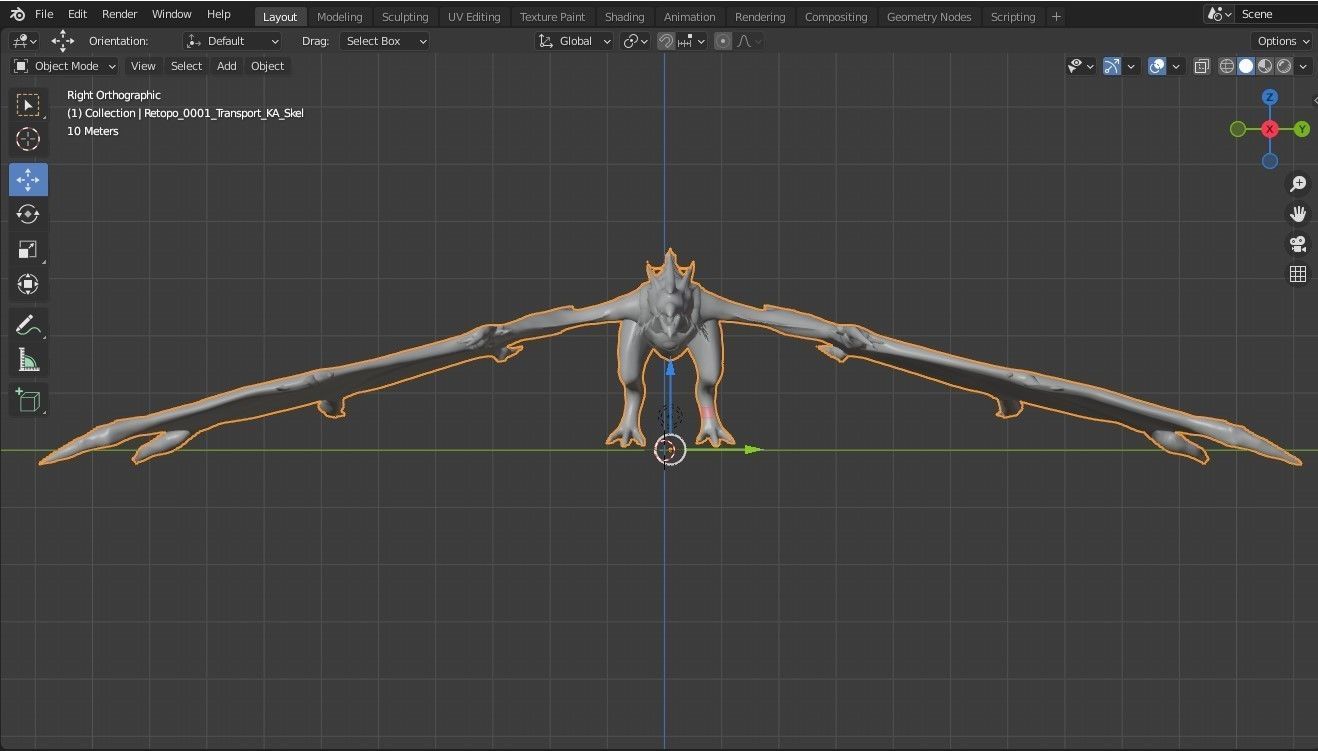The width and height of the screenshot is (1318, 751).
Task: Select the Measure tool
Action: click(x=28, y=360)
